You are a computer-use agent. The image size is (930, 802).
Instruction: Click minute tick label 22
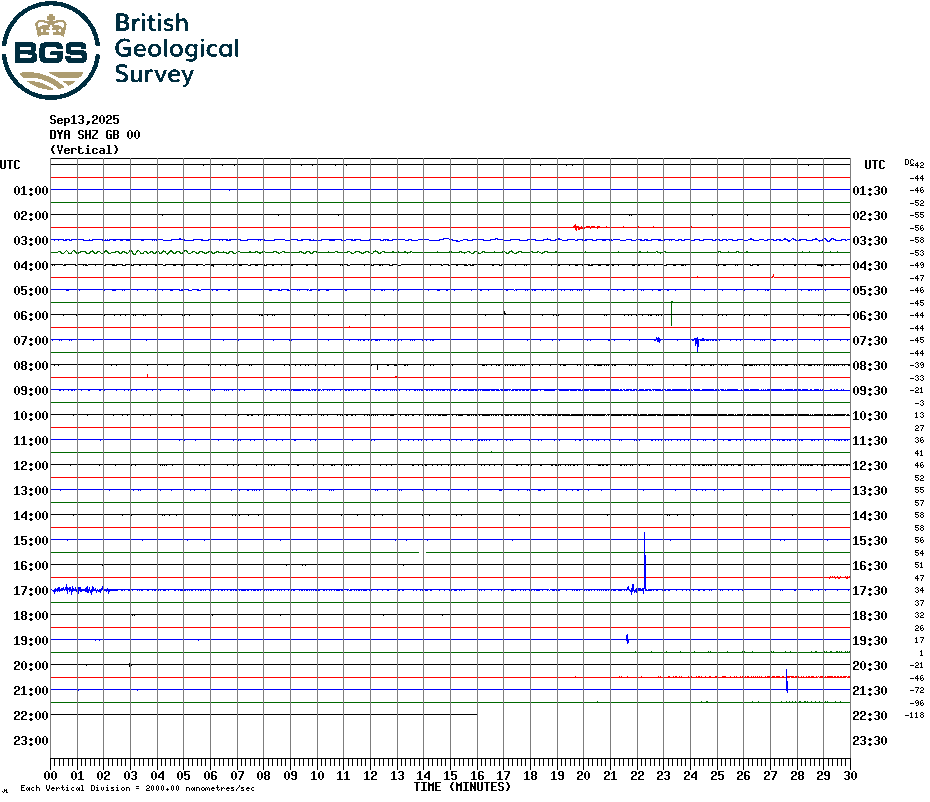click(637, 775)
